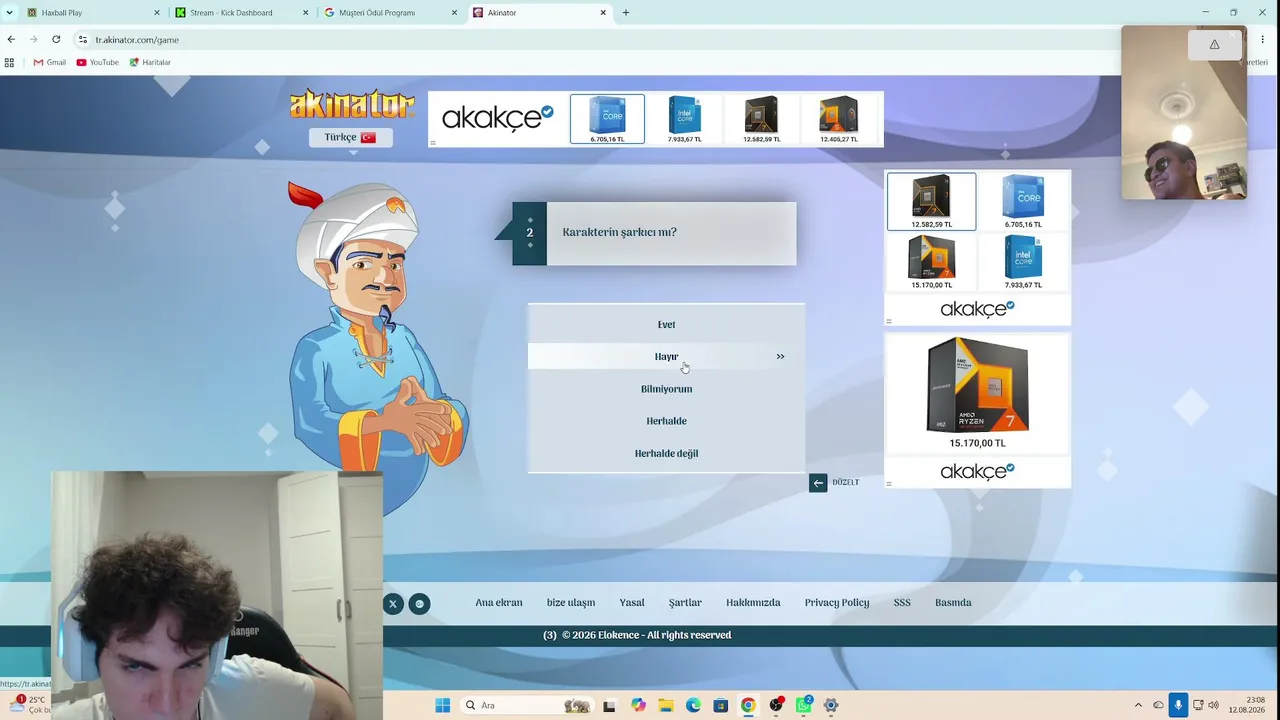The width and height of the screenshot is (1280, 720).
Task: Click the Düzelt label to correct answer
Action: pos(846,483)
